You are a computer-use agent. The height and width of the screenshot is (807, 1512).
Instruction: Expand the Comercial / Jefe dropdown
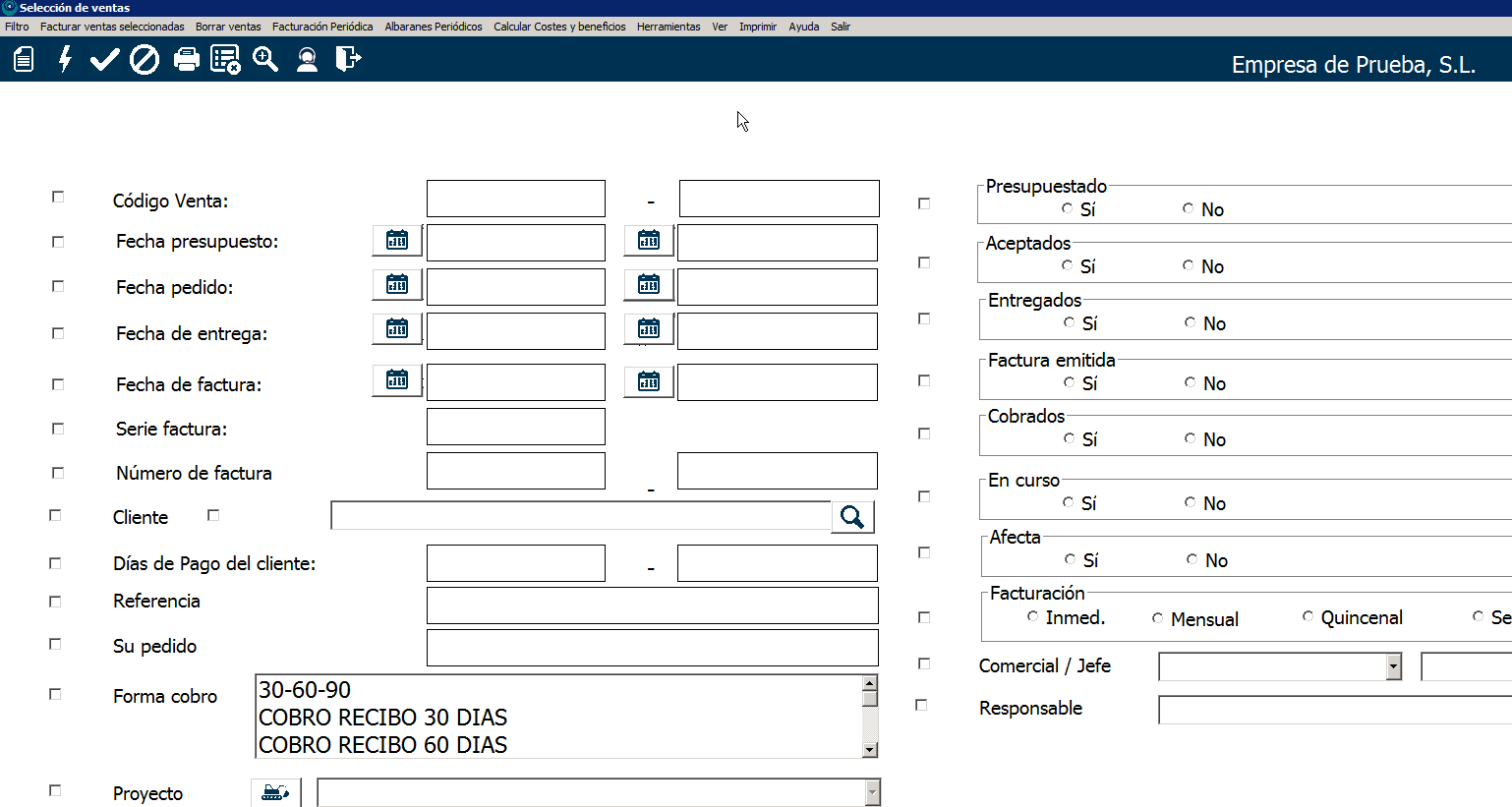(x=1393, y=666)
